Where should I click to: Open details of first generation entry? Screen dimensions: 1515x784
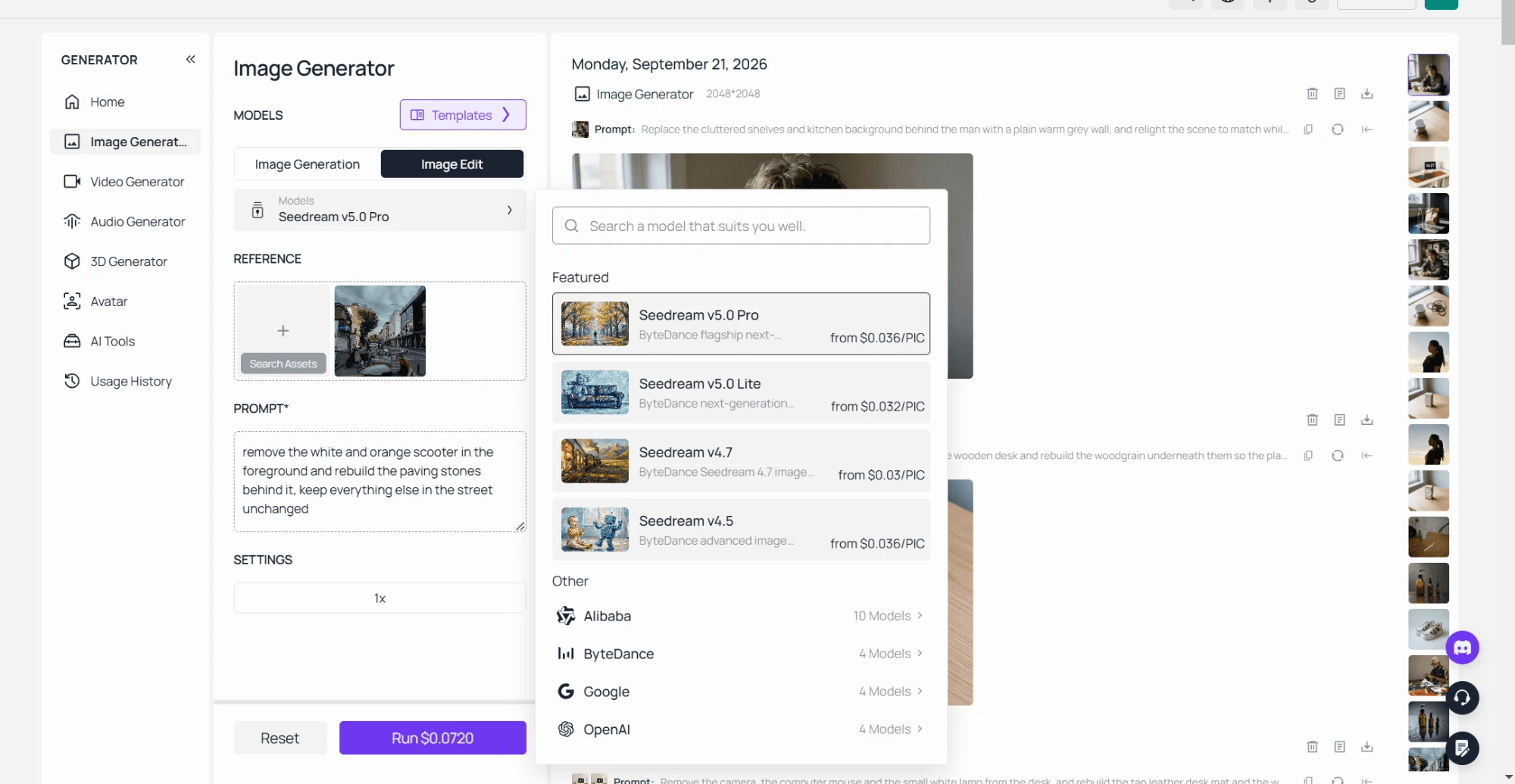coord(1339,94)
